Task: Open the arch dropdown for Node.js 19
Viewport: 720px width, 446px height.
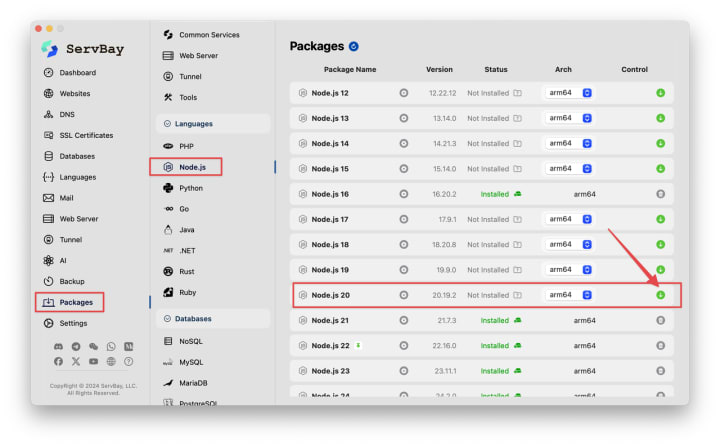Action: coord(569,270)
